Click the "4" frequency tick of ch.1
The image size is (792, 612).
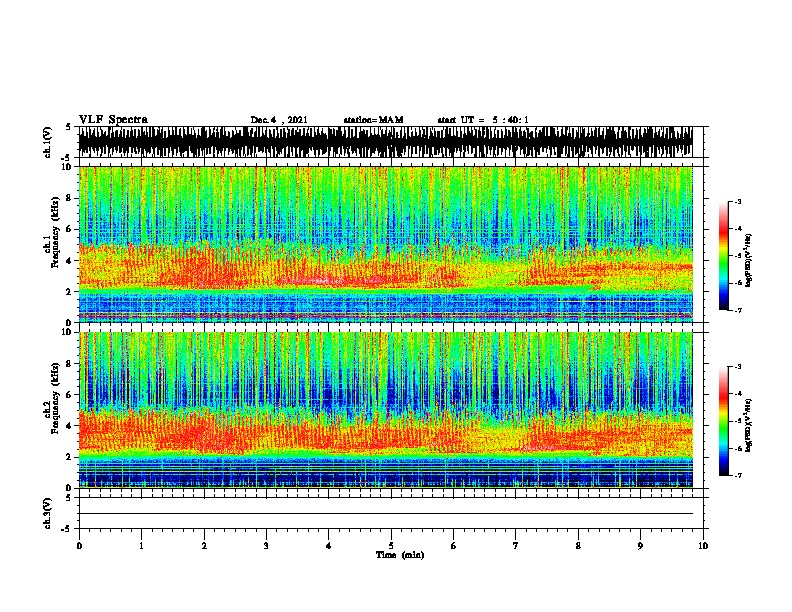pyautogui.click(x=69, y=261)
